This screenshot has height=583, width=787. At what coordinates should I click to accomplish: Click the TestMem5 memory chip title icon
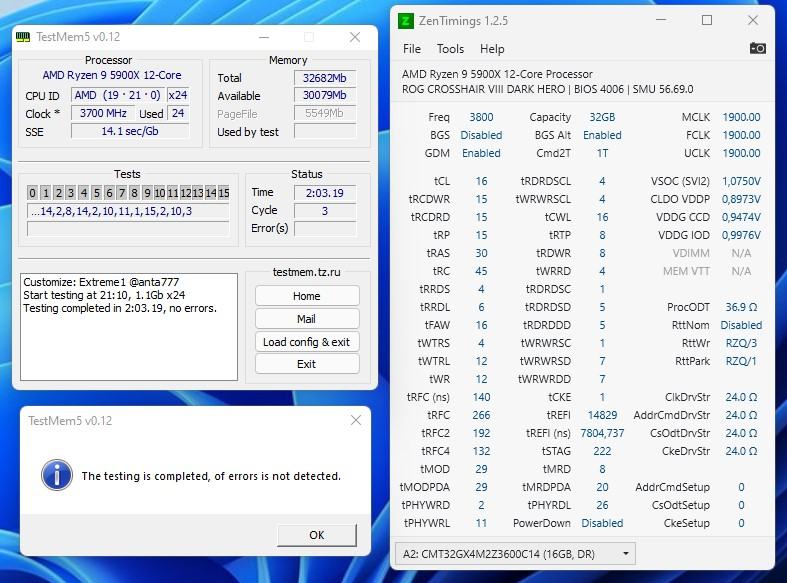(x=23, y=37)
